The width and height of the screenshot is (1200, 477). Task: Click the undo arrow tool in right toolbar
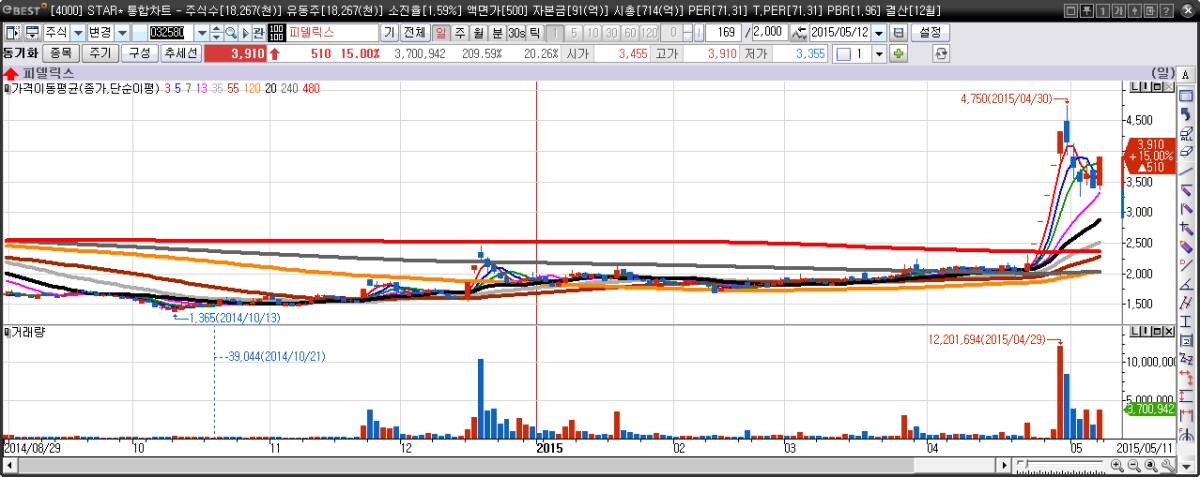tap(1186, 114)
